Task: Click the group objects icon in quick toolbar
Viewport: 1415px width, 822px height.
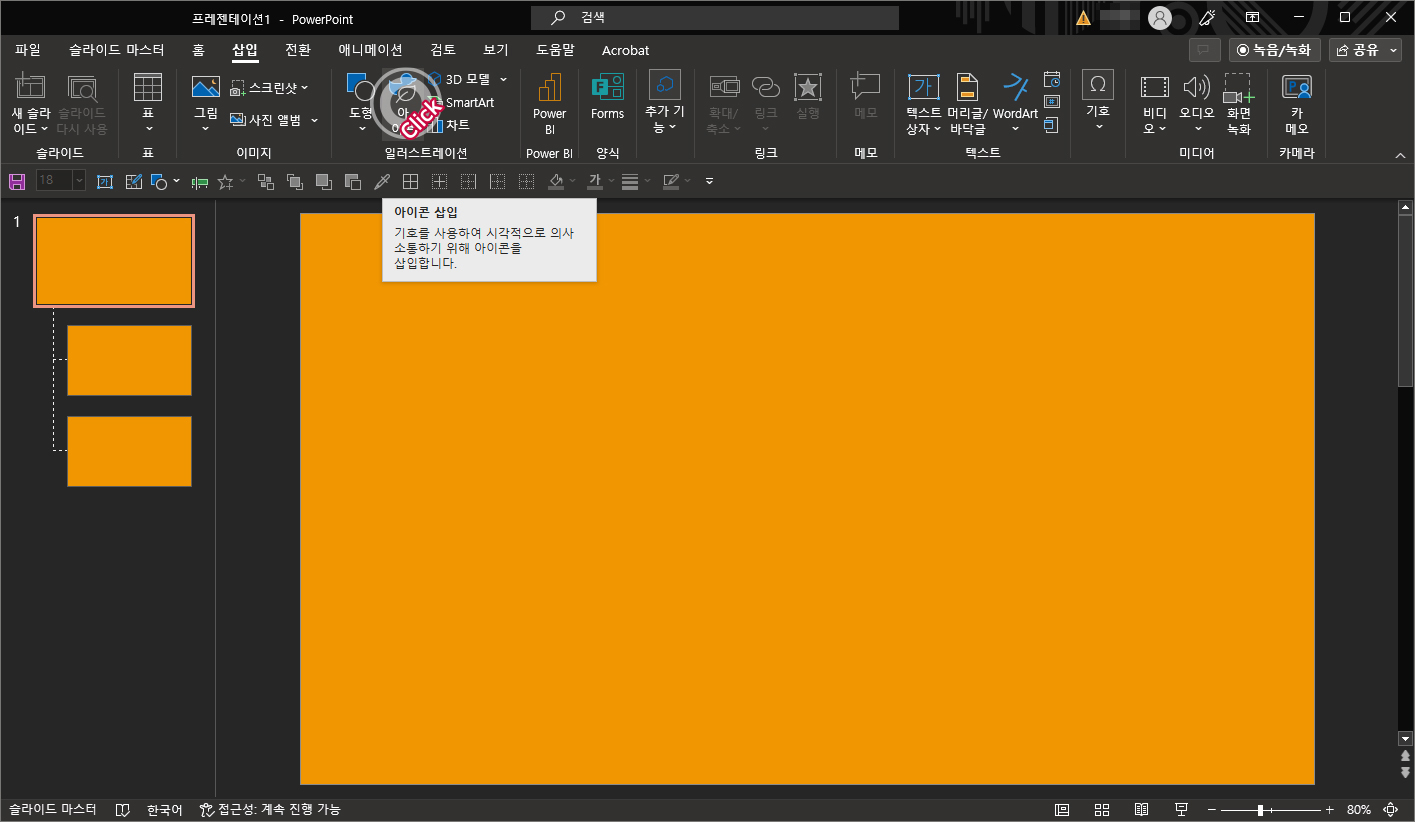Action: click(x=266, y=181)
